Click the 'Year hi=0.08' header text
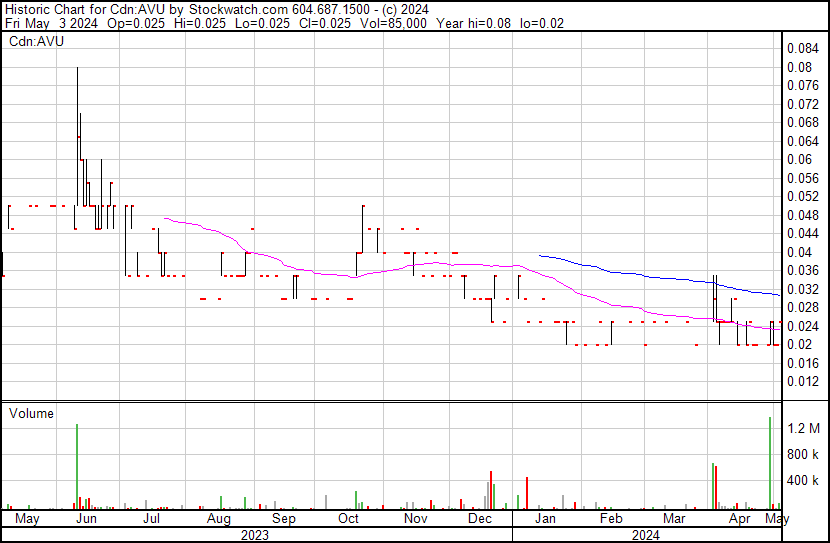The height and width of the screenshot is (543, 830). (x=473, y=23)
